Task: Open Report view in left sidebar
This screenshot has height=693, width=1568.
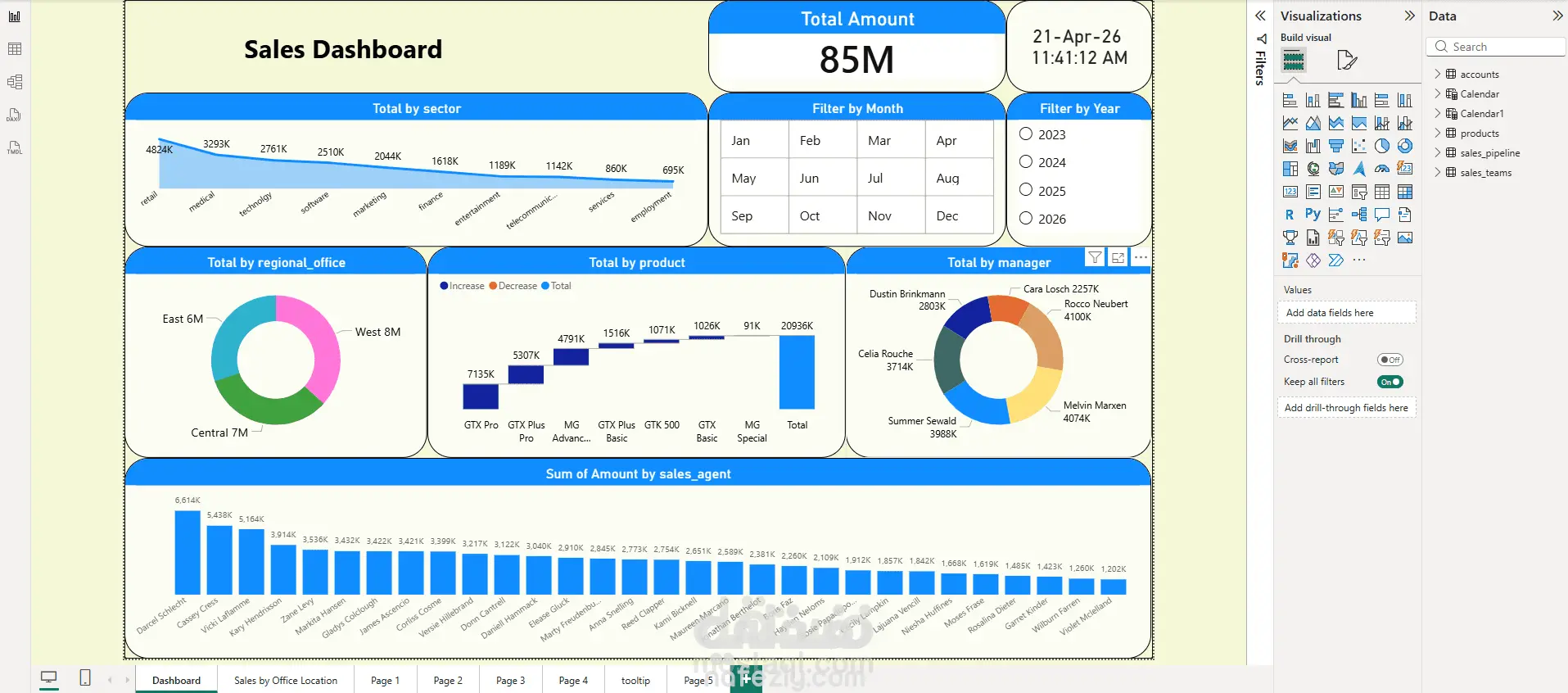Action: click(x=15, y=16)
